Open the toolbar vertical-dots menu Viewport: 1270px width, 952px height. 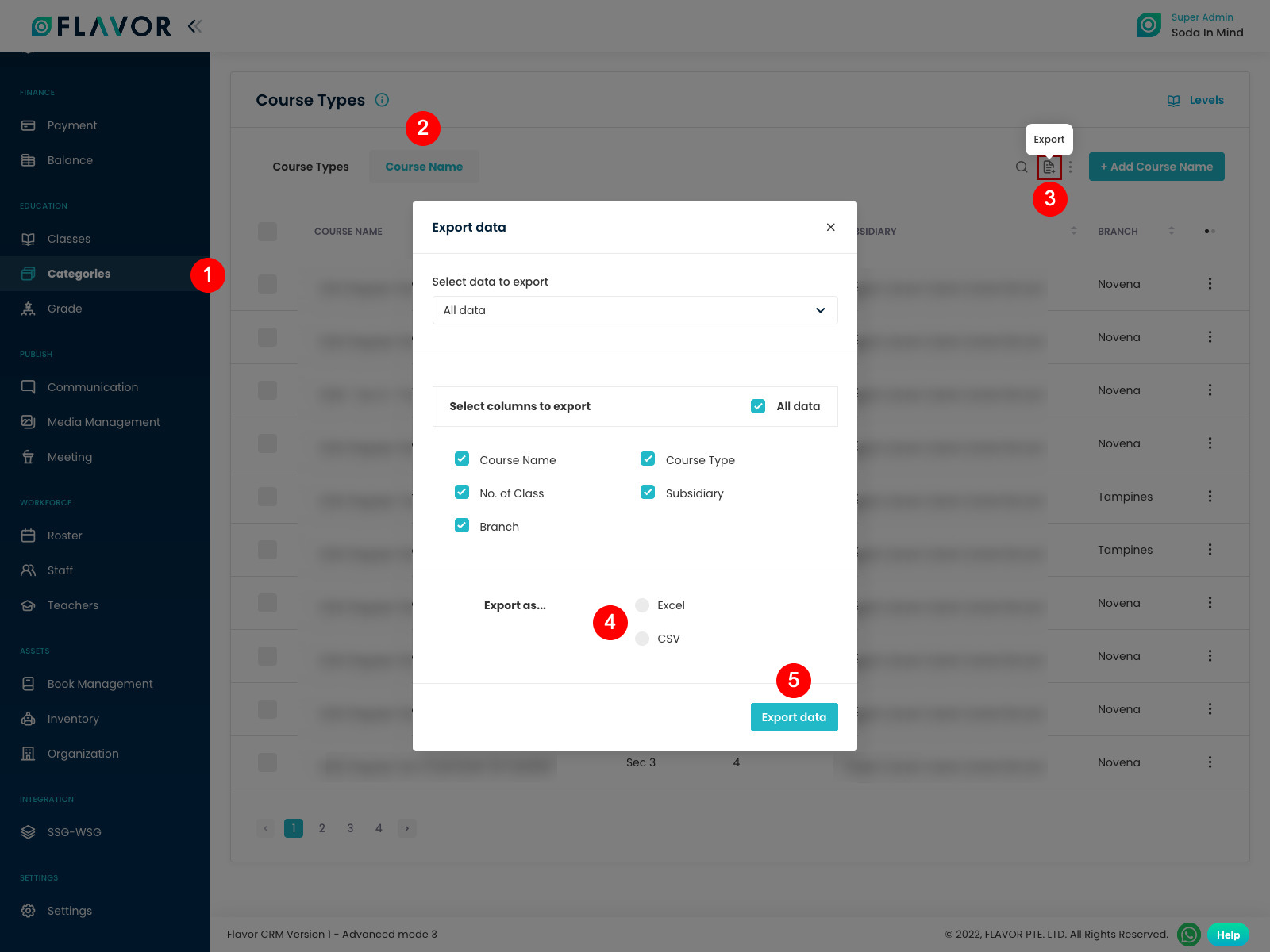[x=1070, y=167]
